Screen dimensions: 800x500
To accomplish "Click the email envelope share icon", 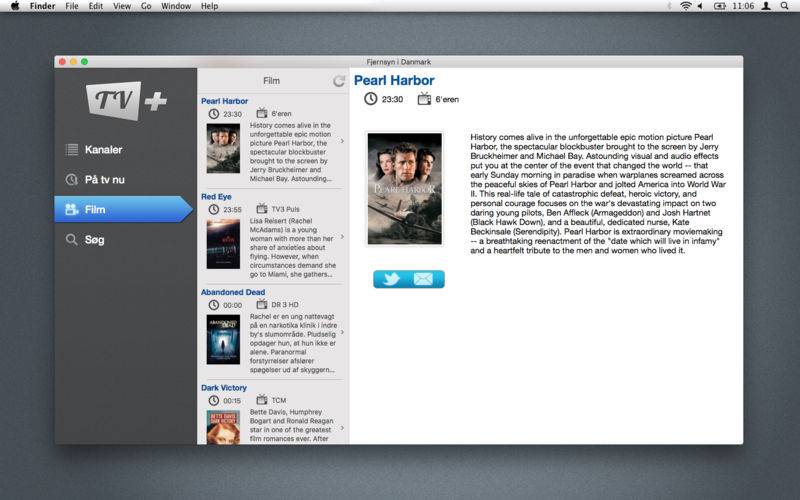I will pos(424,279).
